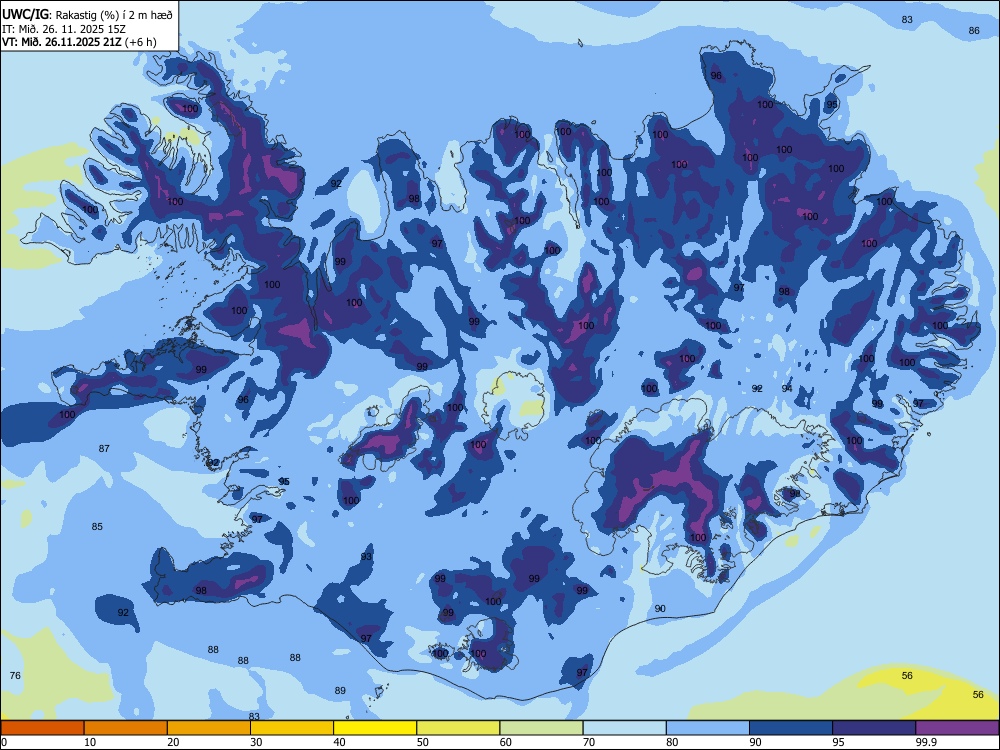Click the map value '76' over the sea
This screenshot has height=750, width=1000.
pos(15,675)
